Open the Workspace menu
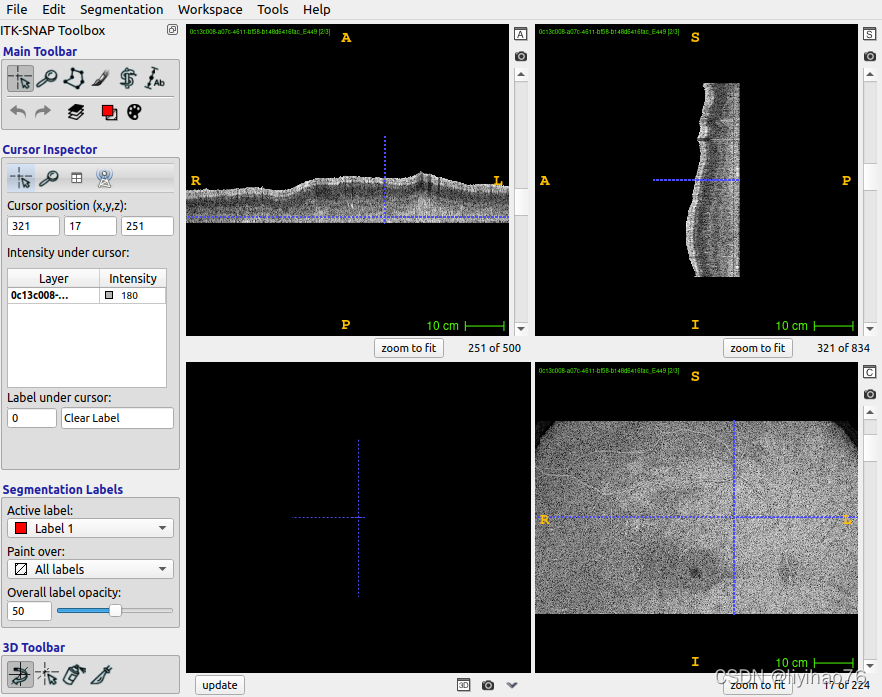The image size is (882, 697). (x=210, y=10)
